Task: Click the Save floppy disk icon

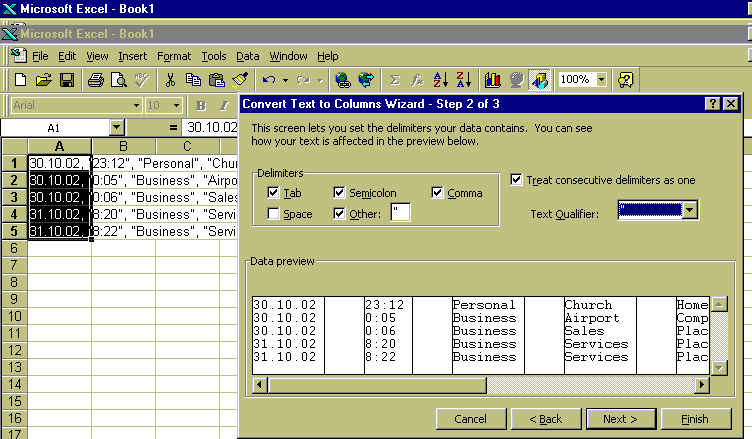Action: point(67,80)
